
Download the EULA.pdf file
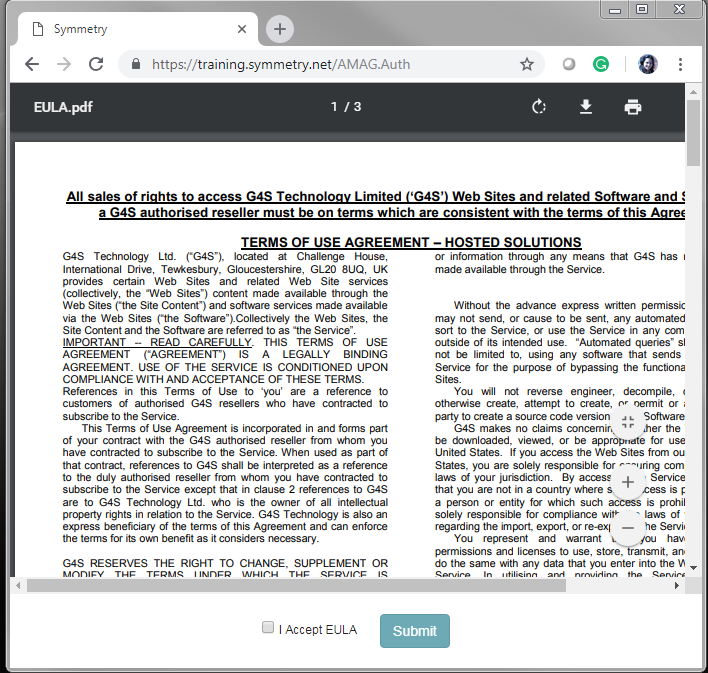click(586, 107)
